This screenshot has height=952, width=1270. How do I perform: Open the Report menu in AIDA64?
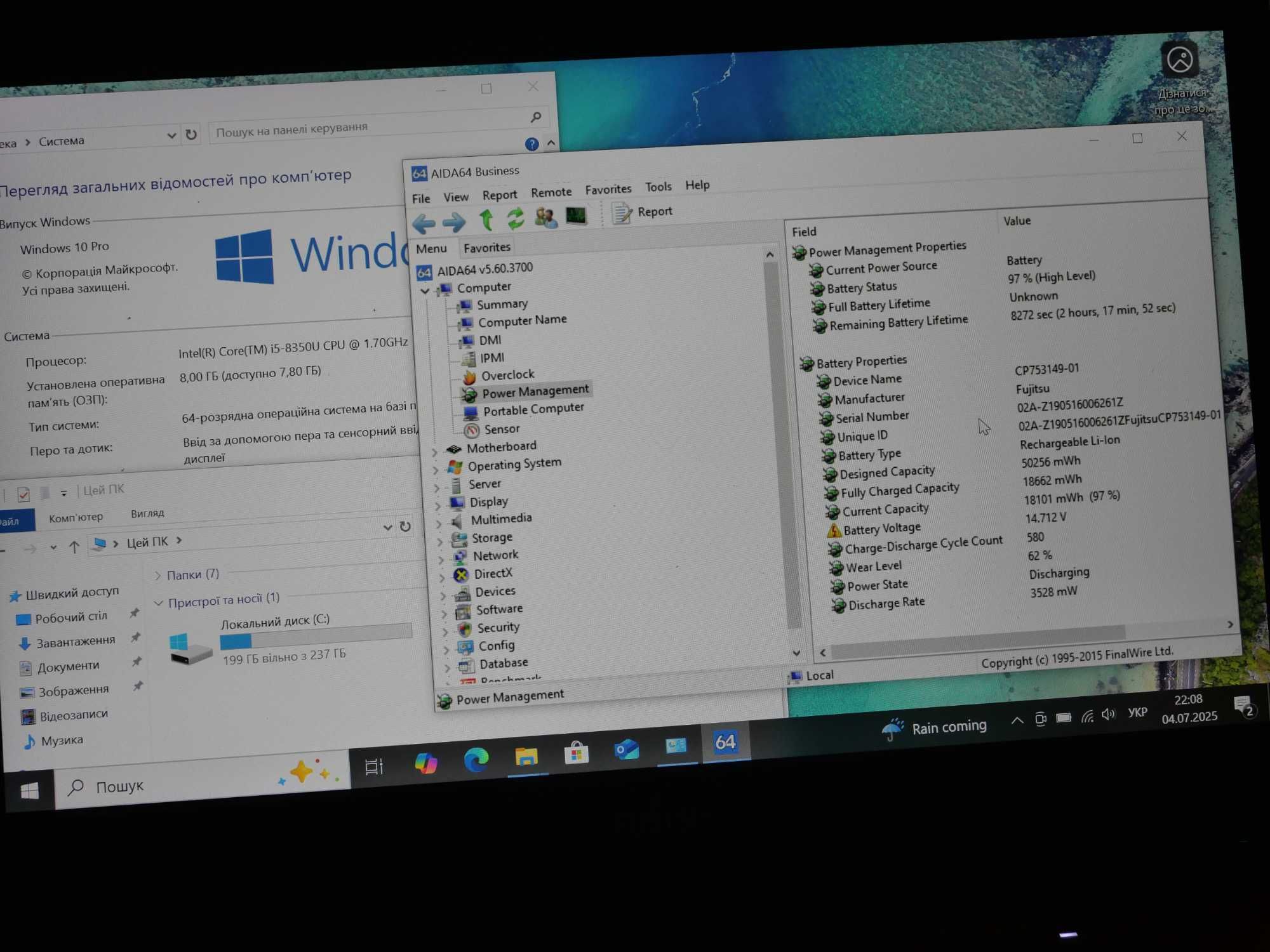point(500,195)
